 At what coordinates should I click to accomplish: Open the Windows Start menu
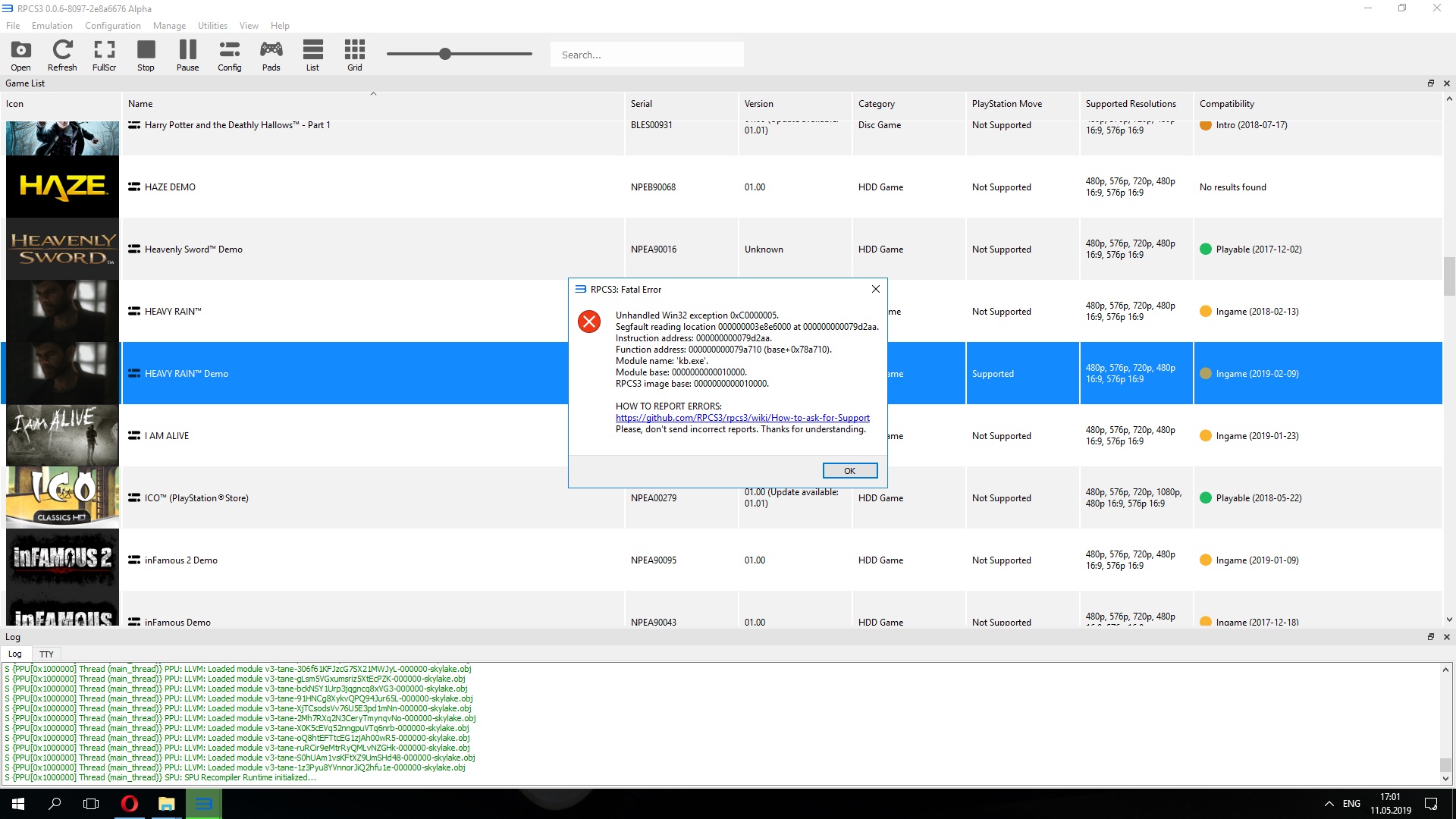coord(18,804)
